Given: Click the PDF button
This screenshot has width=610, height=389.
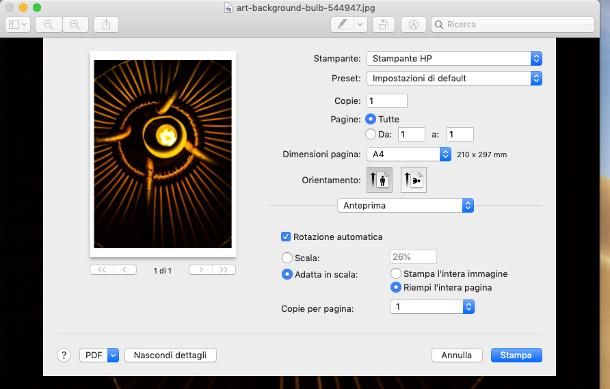Looking at the screenshot, I should pyautogui.click(x=94, y=355).
